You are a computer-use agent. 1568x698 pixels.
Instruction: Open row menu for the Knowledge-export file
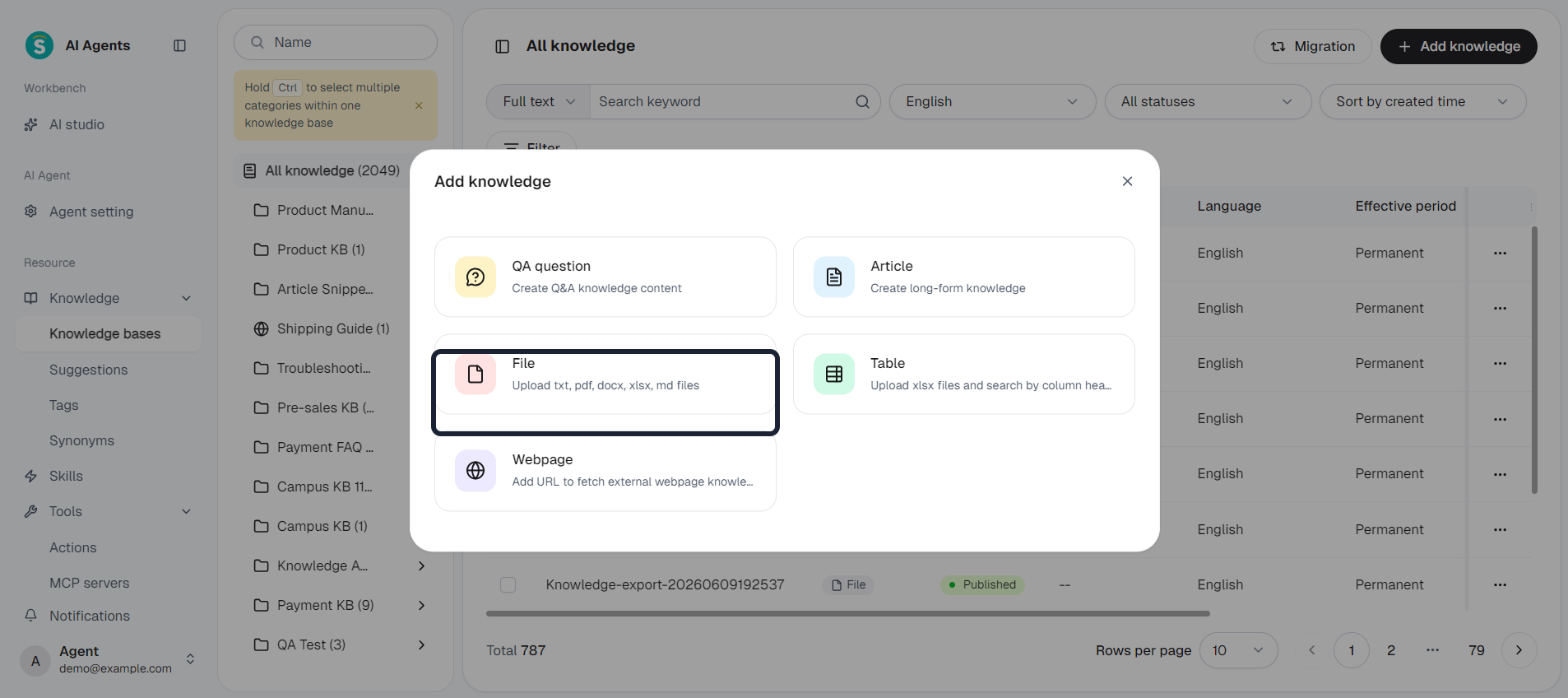pyautogui.click(x=1500, y=585)
